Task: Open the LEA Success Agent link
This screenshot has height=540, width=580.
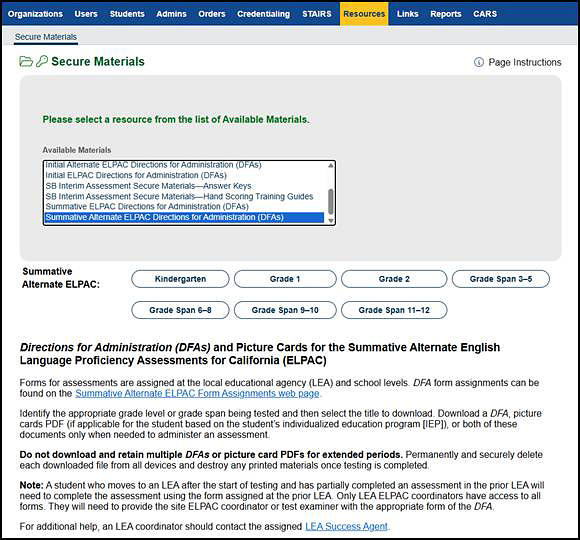Action: (x=346, y=526)
